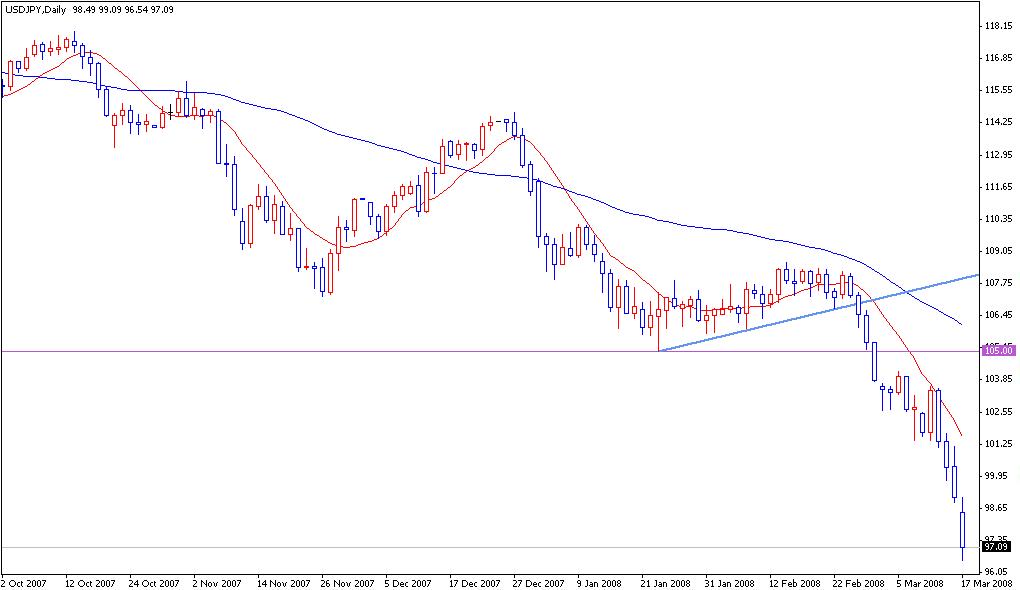The height and width of the screenshot is (590, 1020).
Task: Click the 96.05 price axis label
Action: pos(997,569)
